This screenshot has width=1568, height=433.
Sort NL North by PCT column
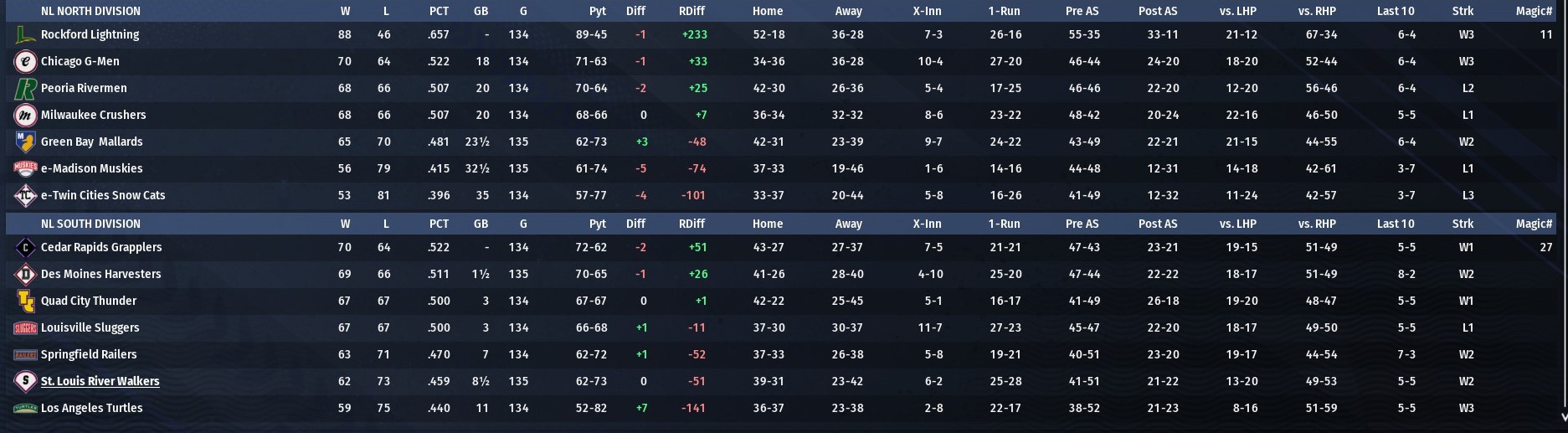pyautogui.click(x=439, y=12)
